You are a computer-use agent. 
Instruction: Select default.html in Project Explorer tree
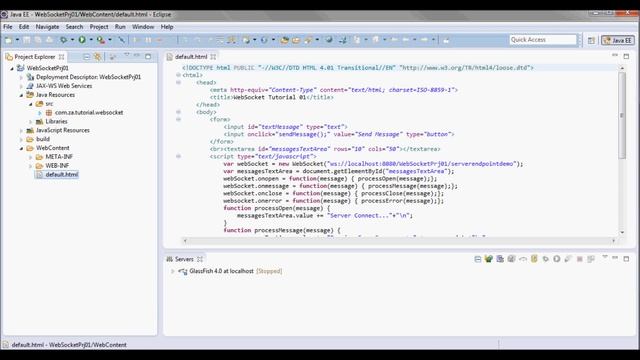[x=62, y=175]
